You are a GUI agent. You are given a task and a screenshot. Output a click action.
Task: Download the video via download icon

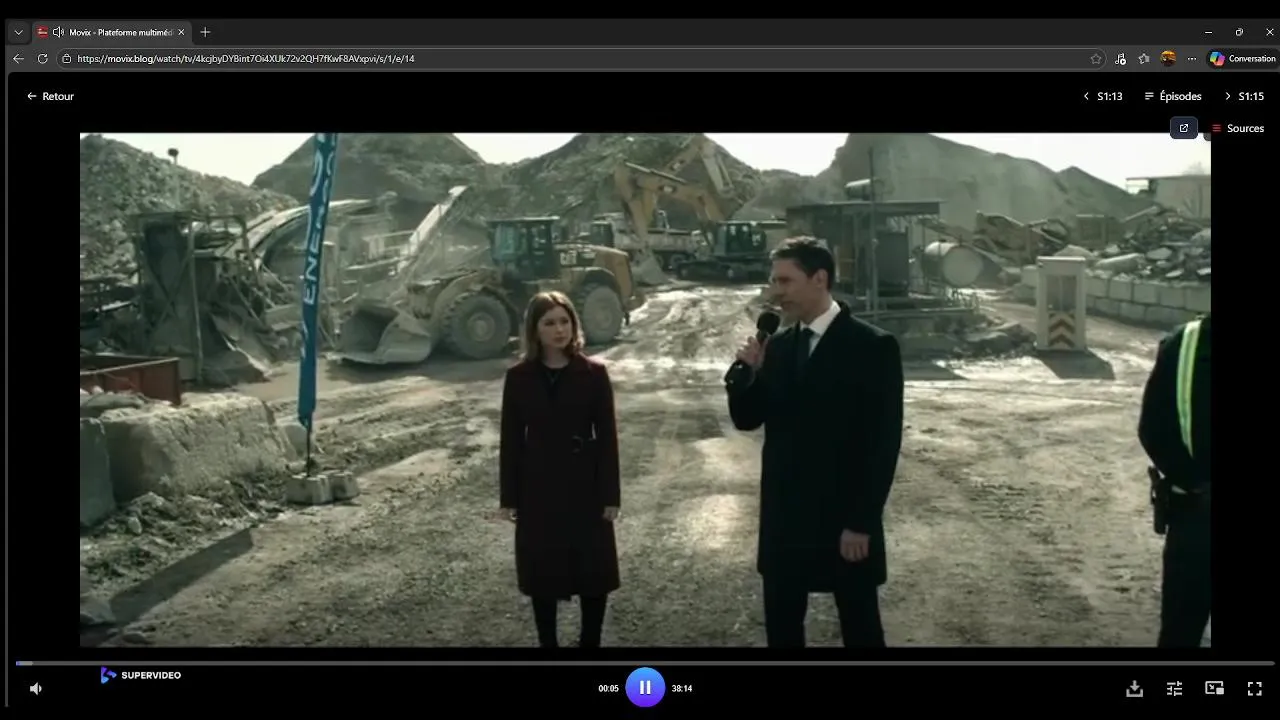1134,688
